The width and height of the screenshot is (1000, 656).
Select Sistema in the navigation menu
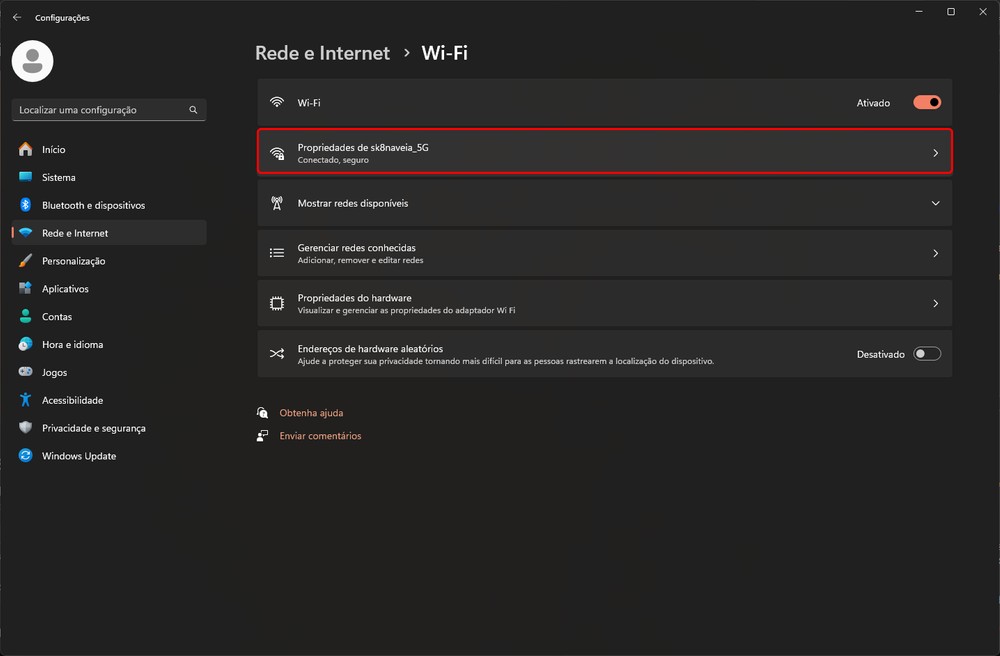58,177
